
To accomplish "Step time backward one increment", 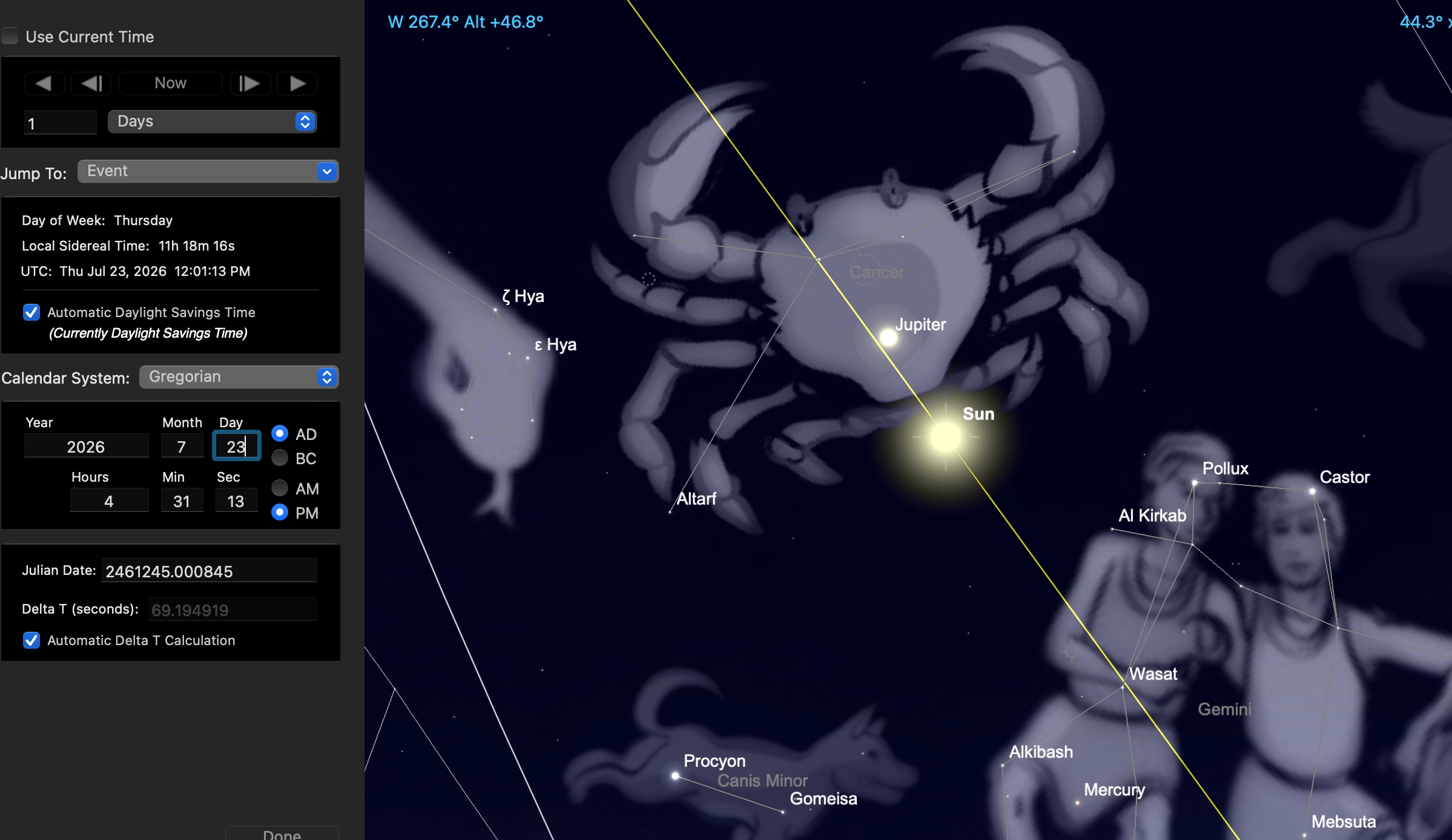I will [x=91, y=83].
